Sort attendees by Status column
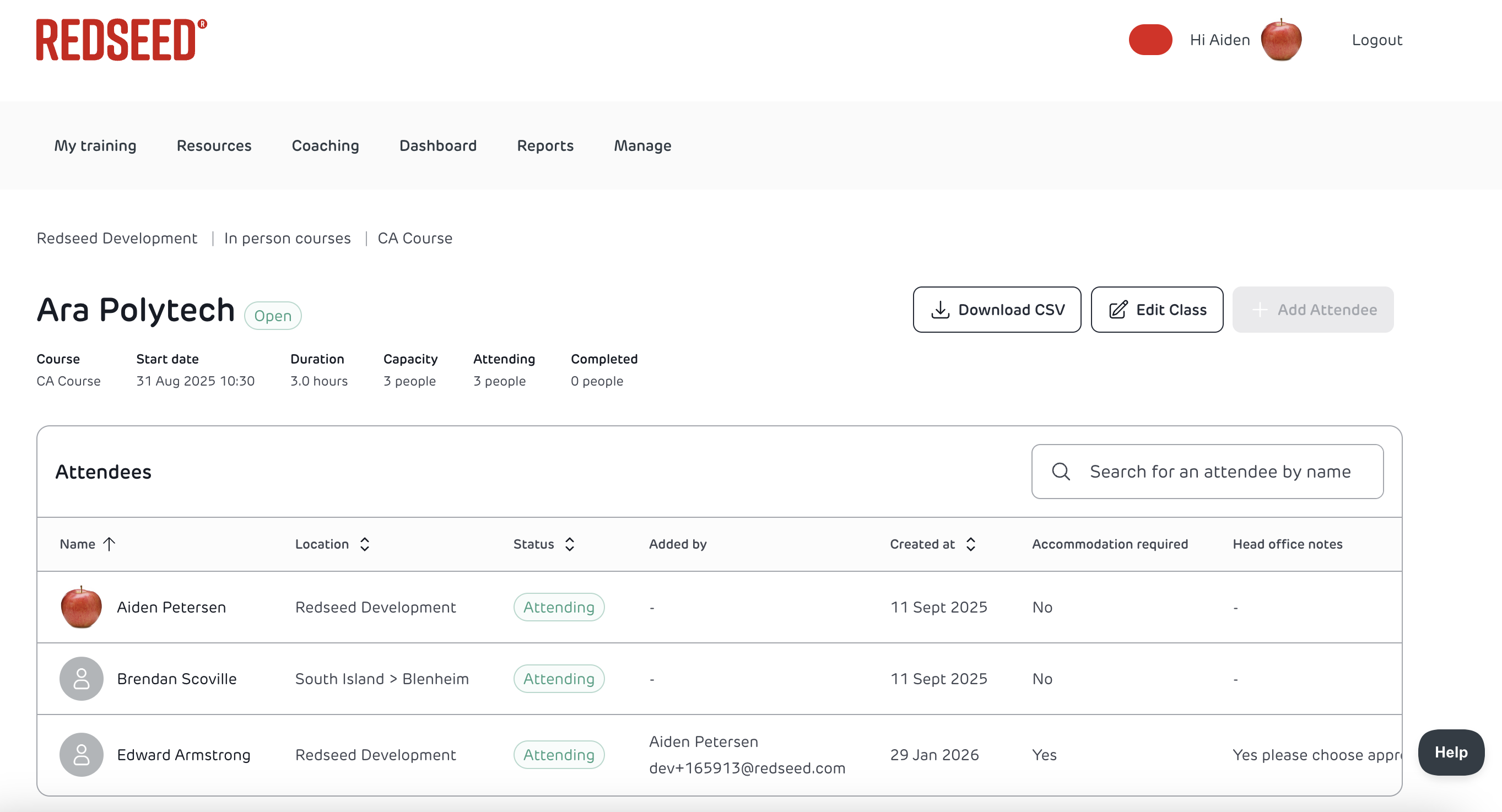 click(x=570, y=544)
